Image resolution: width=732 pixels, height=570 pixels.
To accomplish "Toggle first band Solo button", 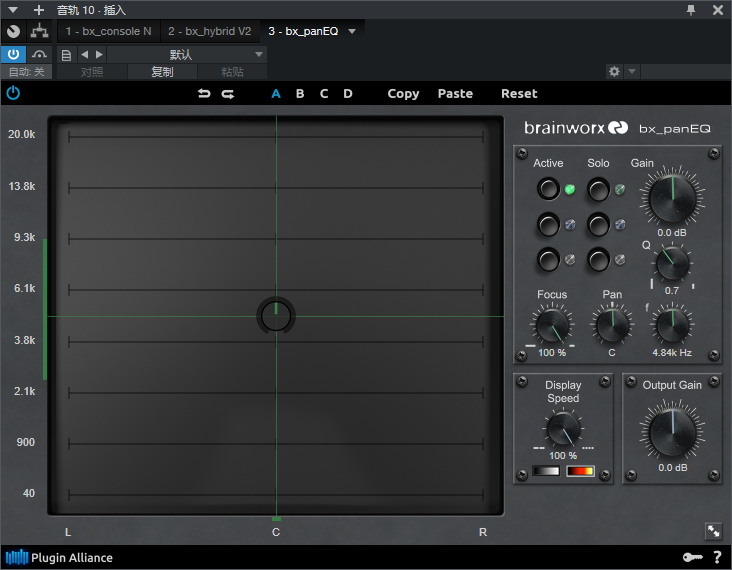I will coord(598,189).
